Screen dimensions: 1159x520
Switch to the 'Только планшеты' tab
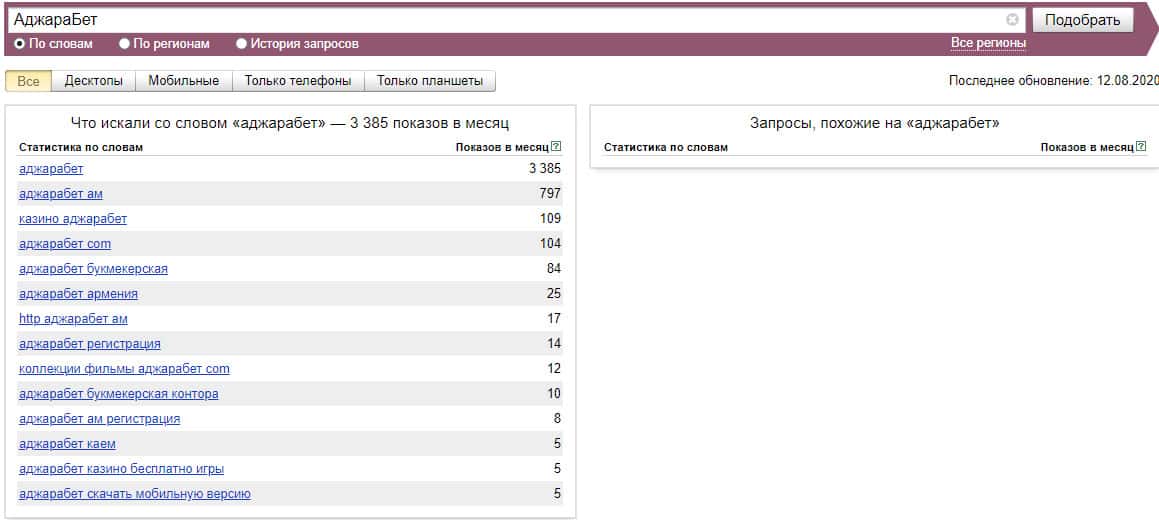tap(430, 81)
